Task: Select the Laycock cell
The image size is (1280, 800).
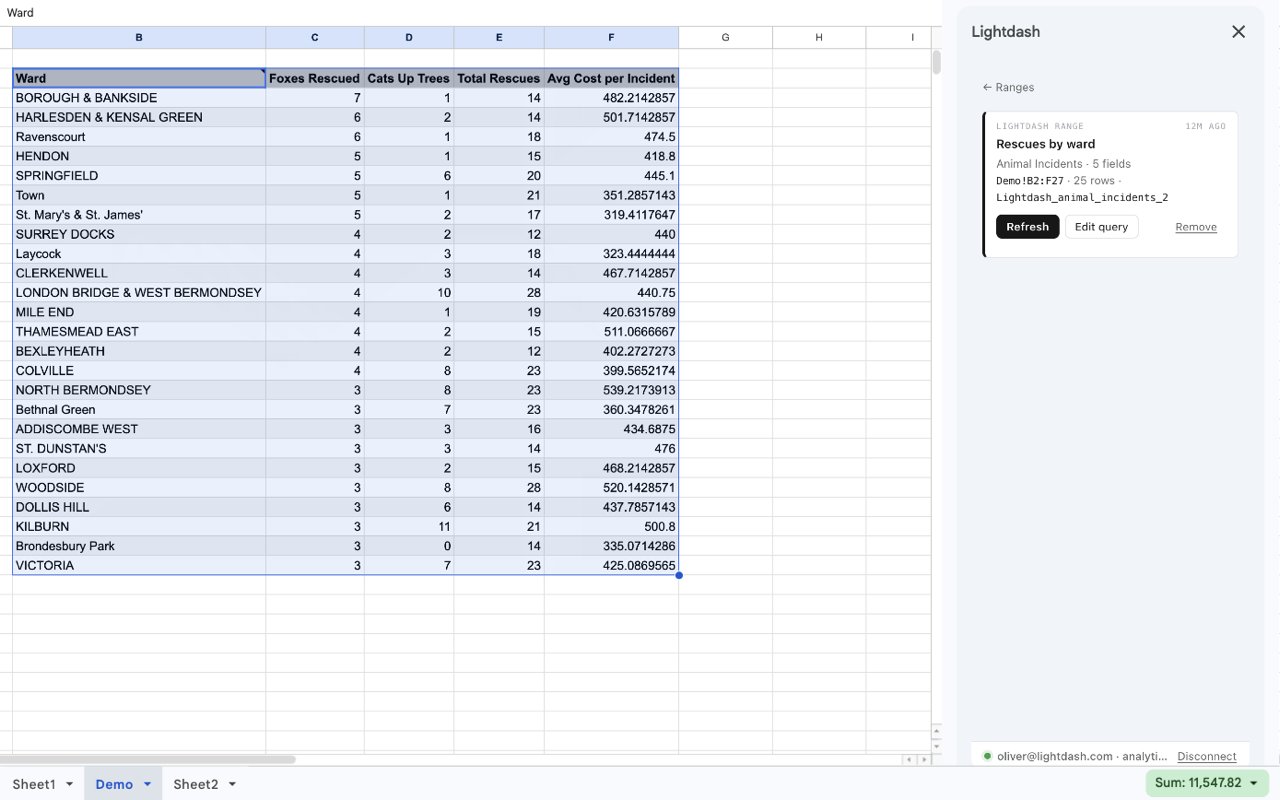Action: pyautogui.click(x=139, y=254)
